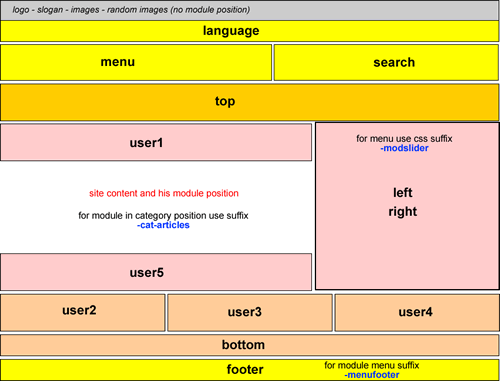Select the search position block
The height and width of the screenshot is (381, 500).
[x=386, y=62]
